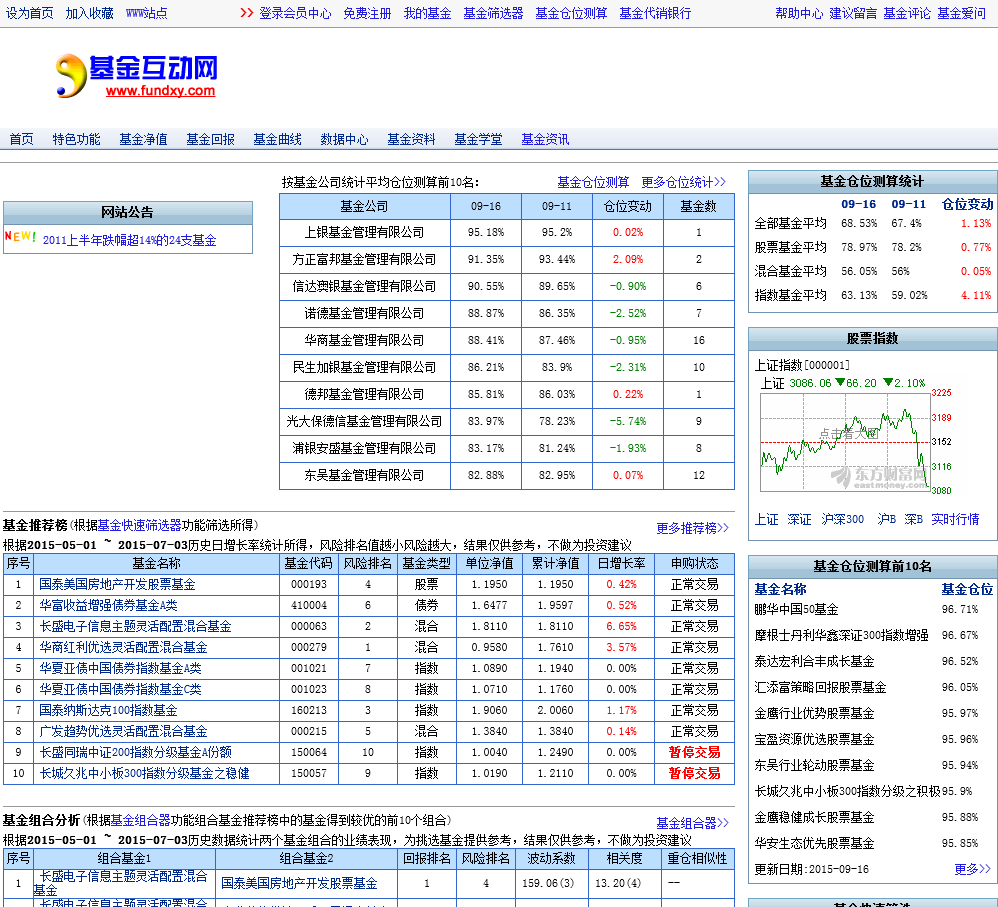Open 长盛电子信息主题灵活配置混合基金 in 推荐榜
The height and width of the screenshot is (907, 998).
[x=135, y=626]
